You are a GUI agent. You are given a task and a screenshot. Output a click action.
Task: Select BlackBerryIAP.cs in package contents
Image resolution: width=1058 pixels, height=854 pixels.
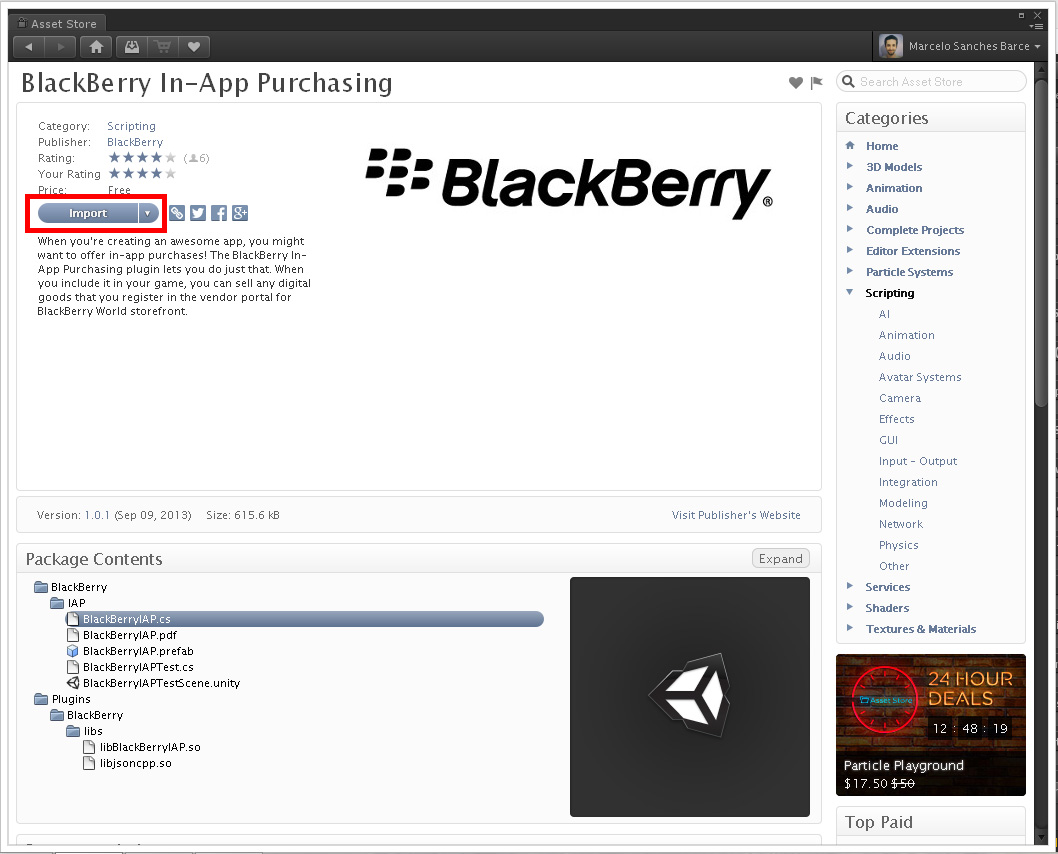304,619
